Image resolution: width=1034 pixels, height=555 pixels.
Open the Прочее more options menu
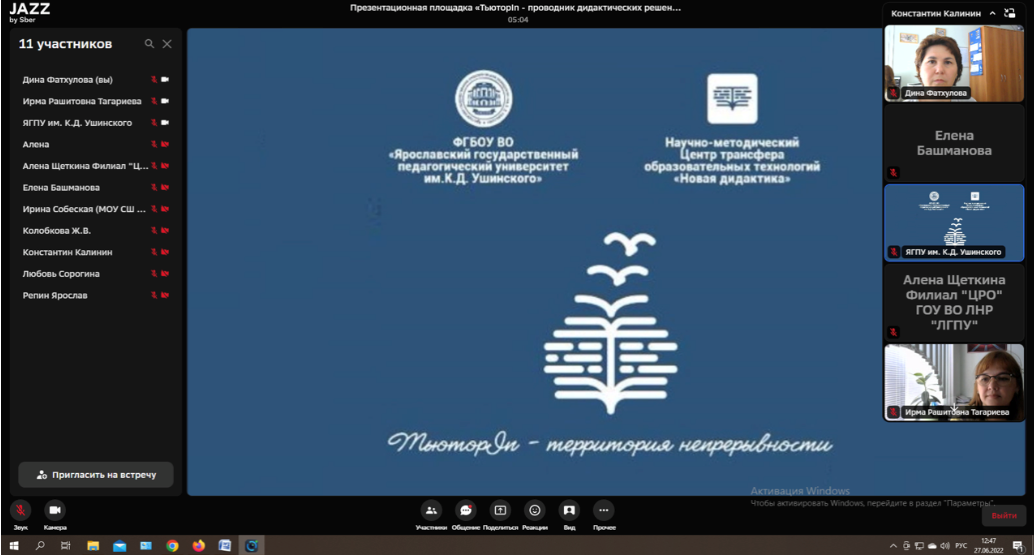click(603, 510)
